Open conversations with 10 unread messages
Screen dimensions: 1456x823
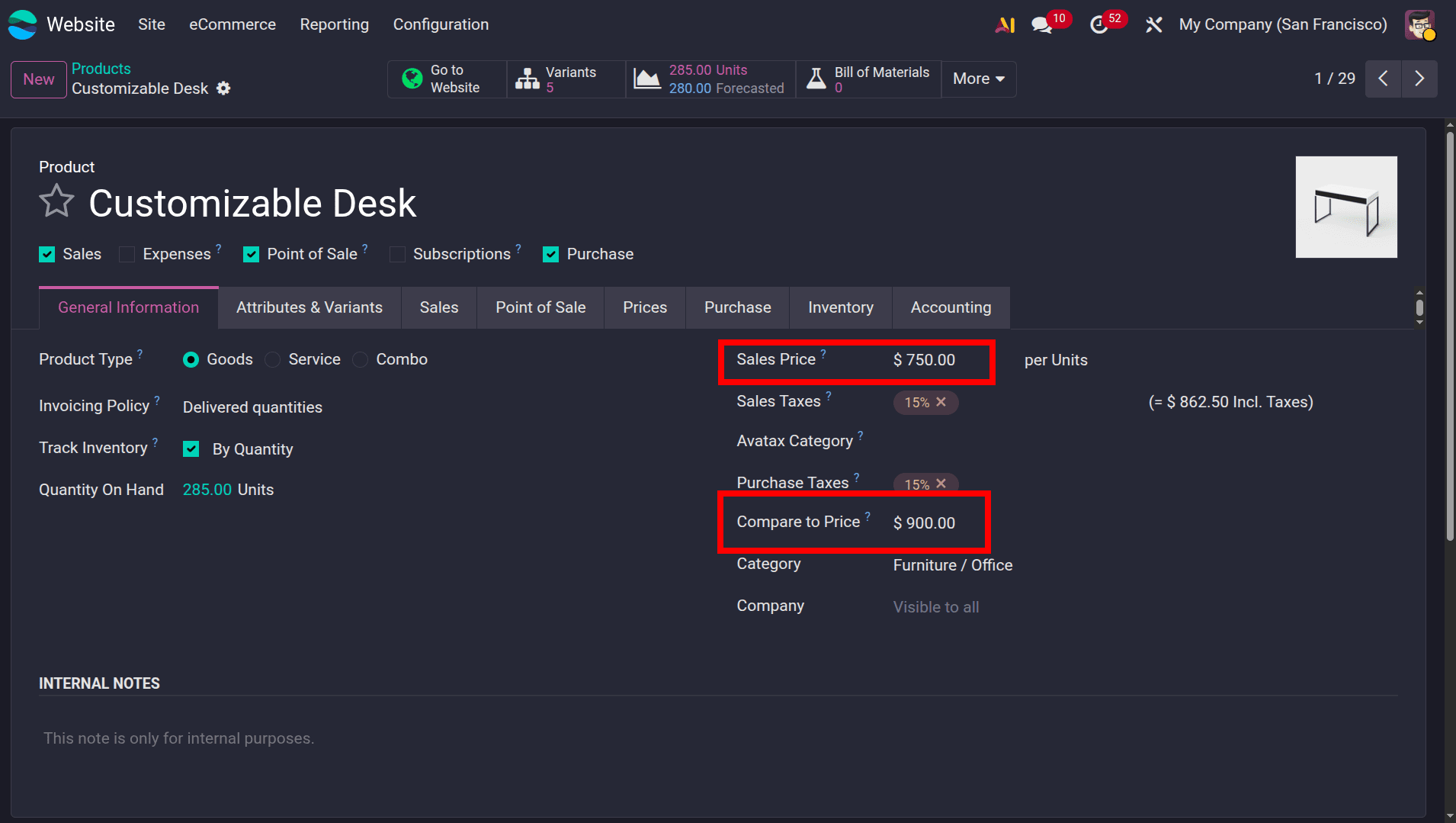point(1042,25)
